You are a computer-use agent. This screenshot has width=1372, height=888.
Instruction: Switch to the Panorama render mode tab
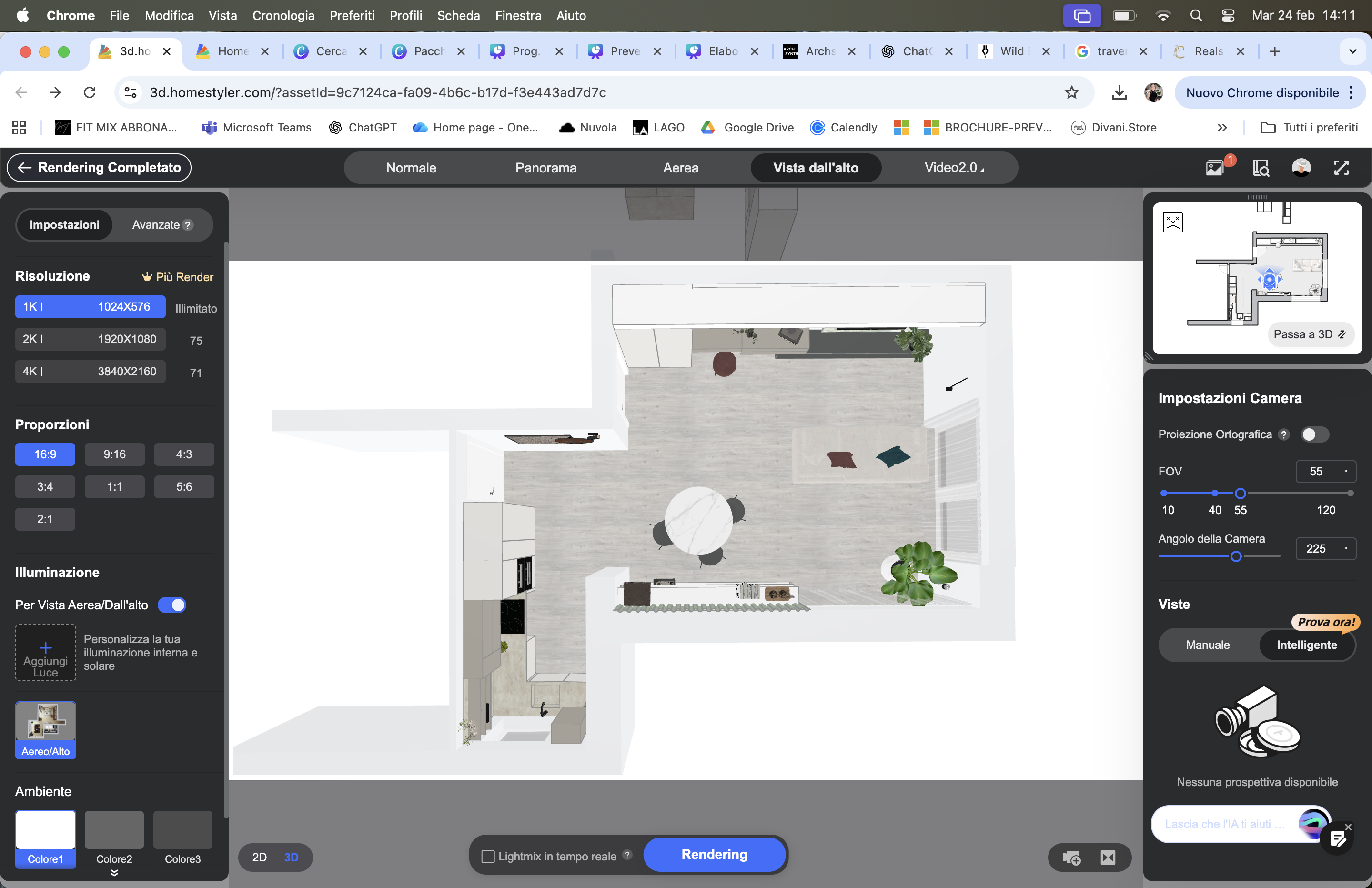coord(545,168)
